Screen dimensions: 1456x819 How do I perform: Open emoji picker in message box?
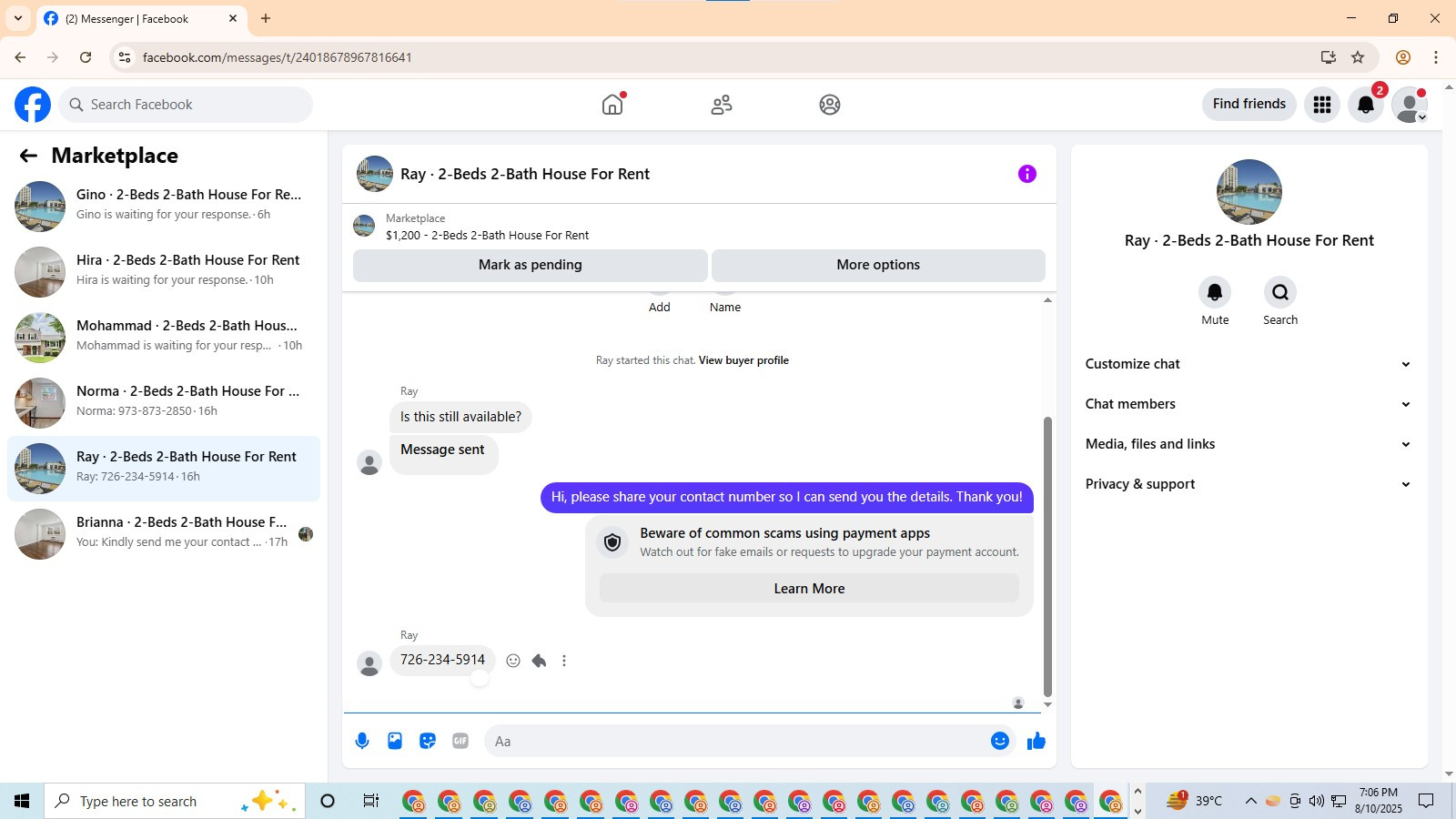pyautogui.click(x=1000, y=741)
